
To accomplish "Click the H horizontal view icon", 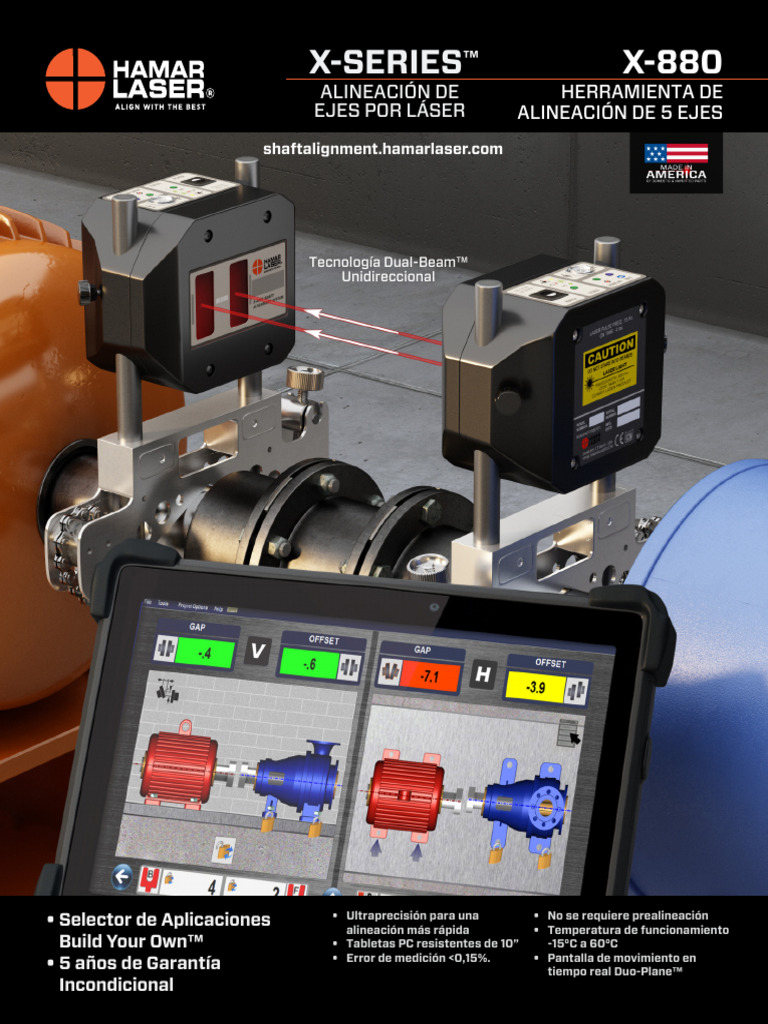I will [x=483, y=674].
